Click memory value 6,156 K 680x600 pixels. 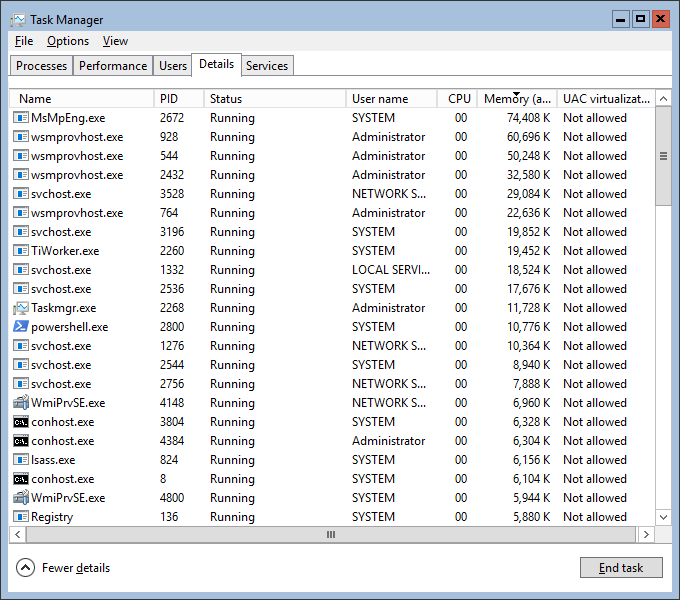point(531,460)
